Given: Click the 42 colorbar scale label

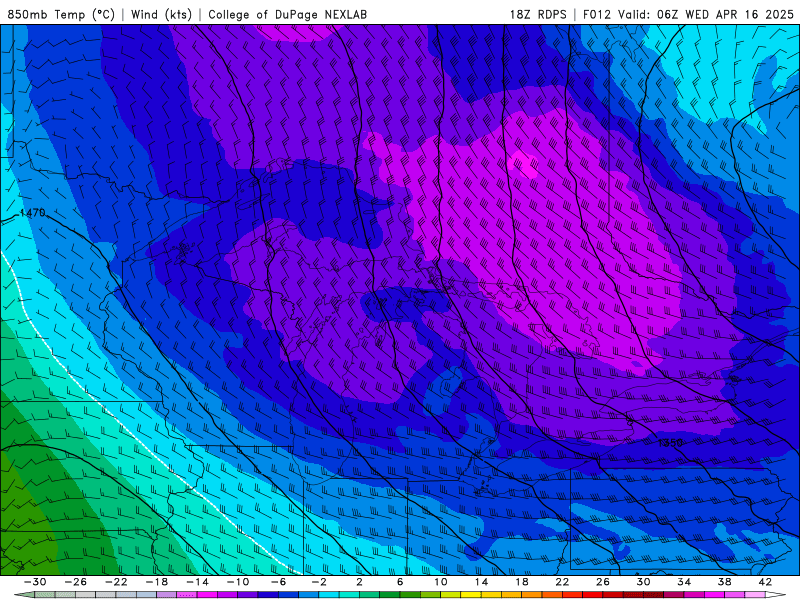Looking at the screenshot, I should (x=765, y=582).
